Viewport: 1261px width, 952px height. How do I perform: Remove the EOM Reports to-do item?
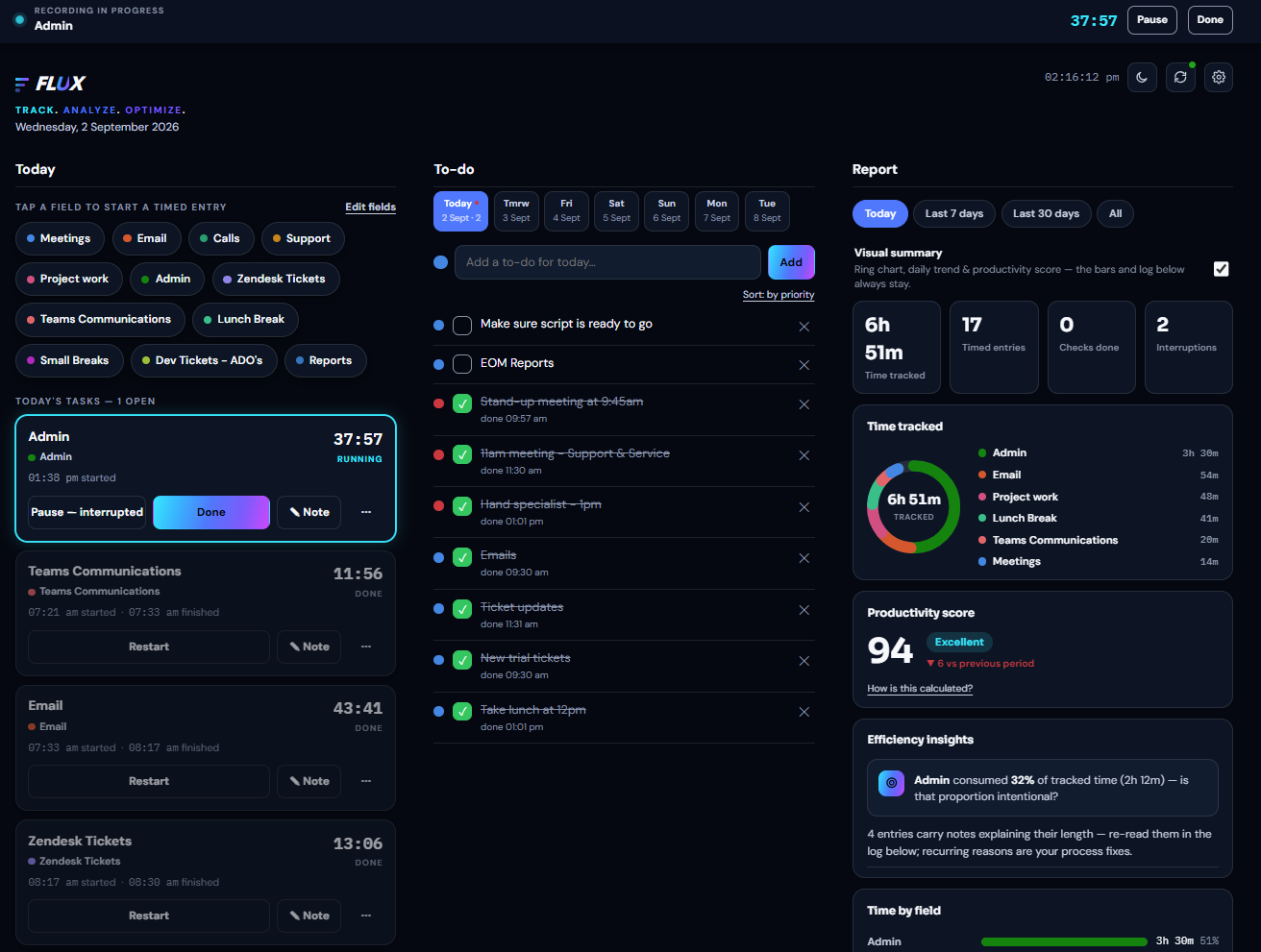pyautogui.click(x=804, y=365)
